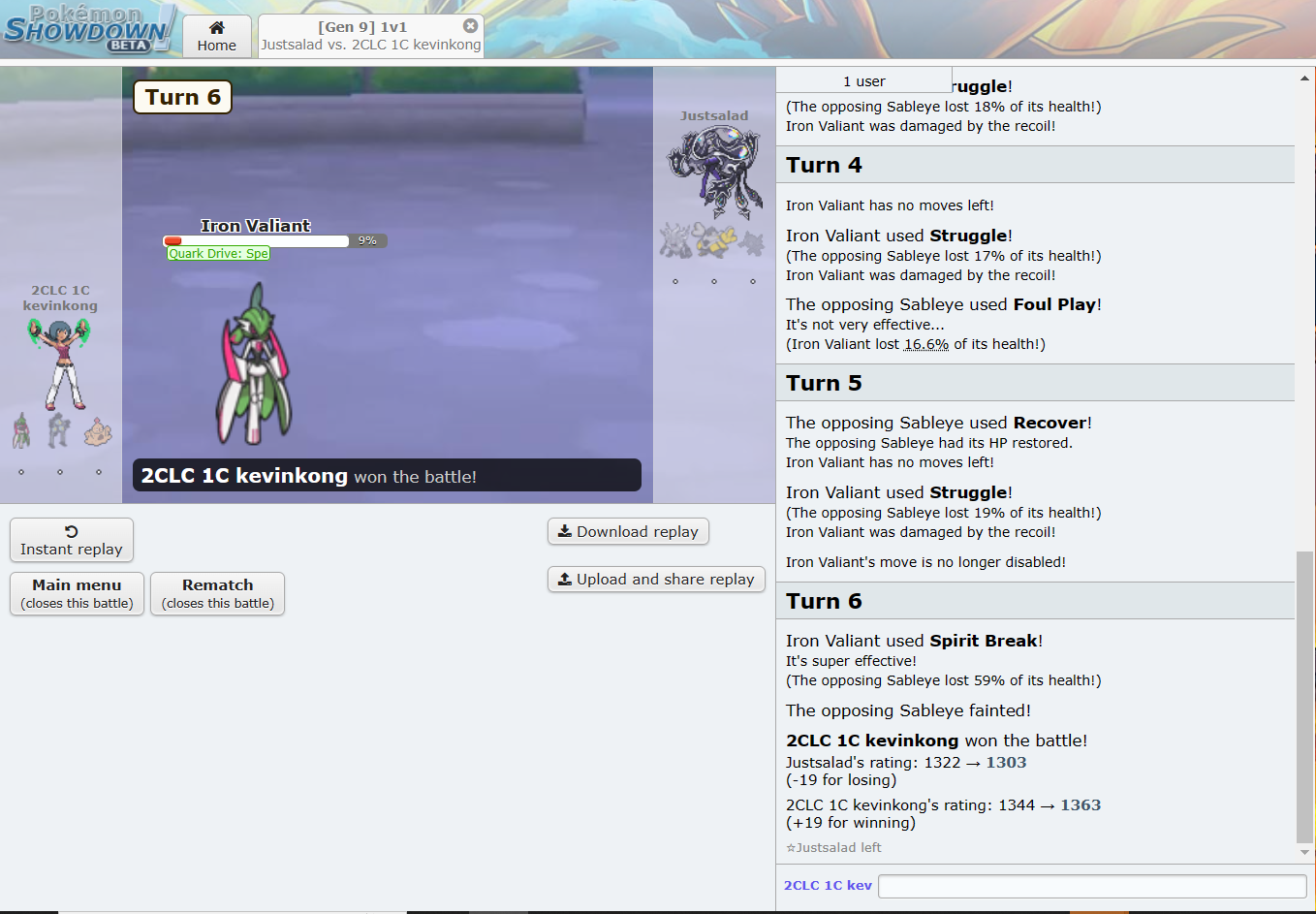Click the "Turn 5" heading in the log

(x=824, y=383)
